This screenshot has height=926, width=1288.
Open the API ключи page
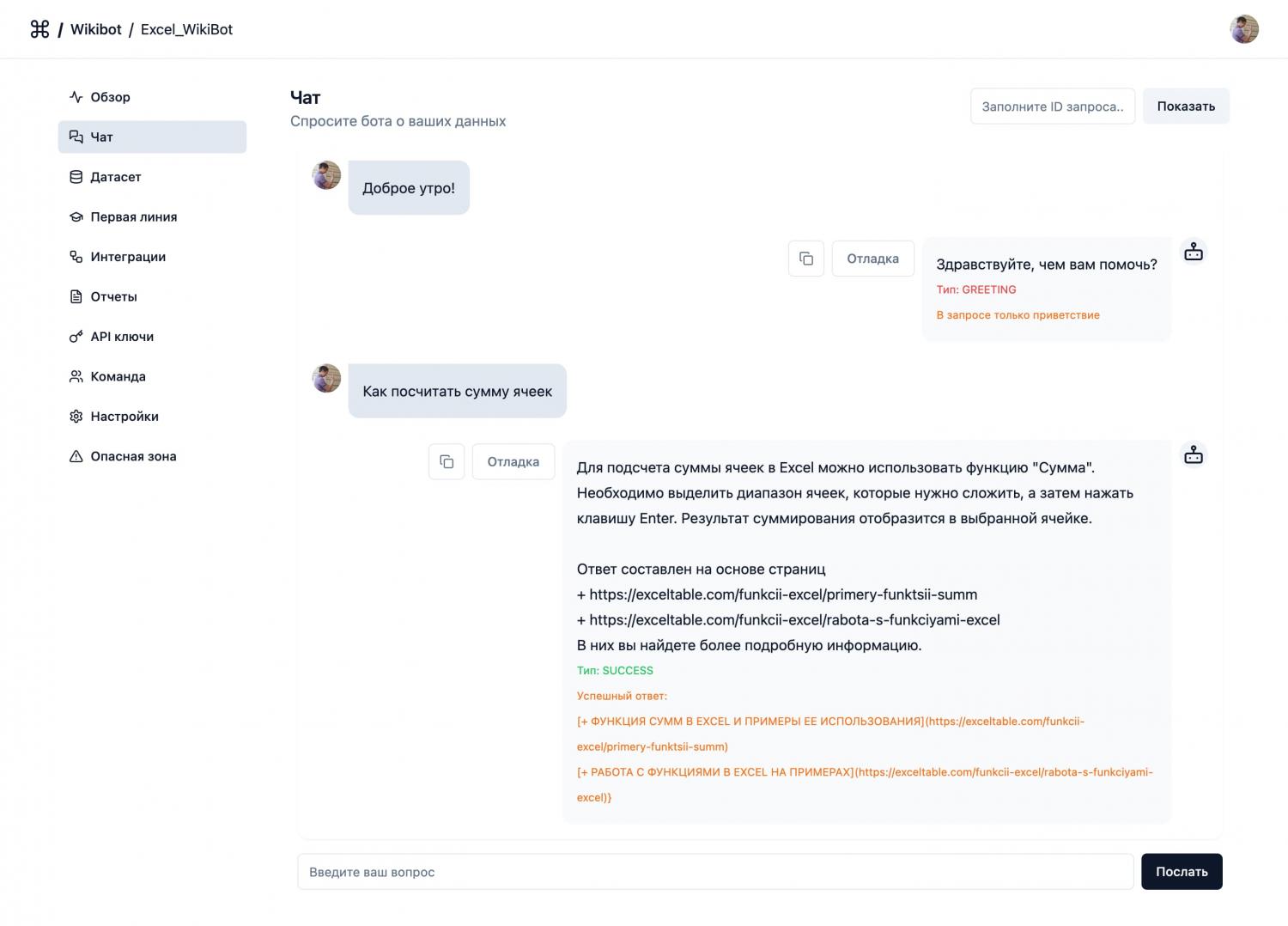point(122,337)
